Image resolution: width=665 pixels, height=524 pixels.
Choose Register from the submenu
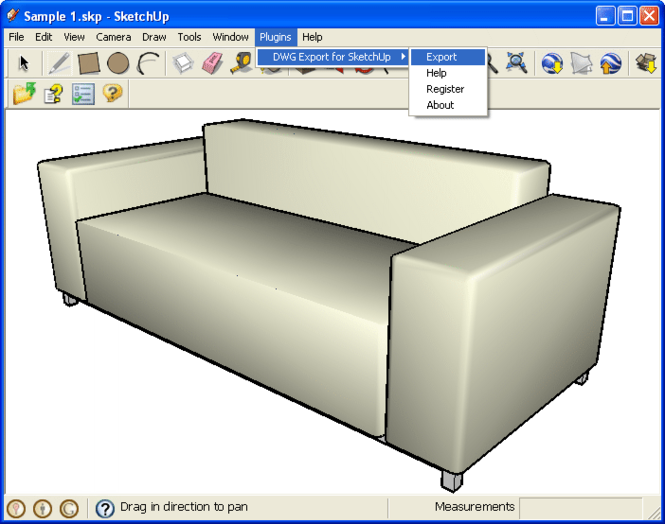[448, 89]
